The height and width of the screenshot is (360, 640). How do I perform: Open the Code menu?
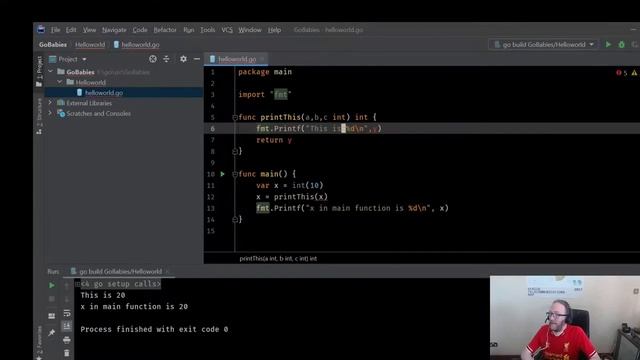[140, 30]
